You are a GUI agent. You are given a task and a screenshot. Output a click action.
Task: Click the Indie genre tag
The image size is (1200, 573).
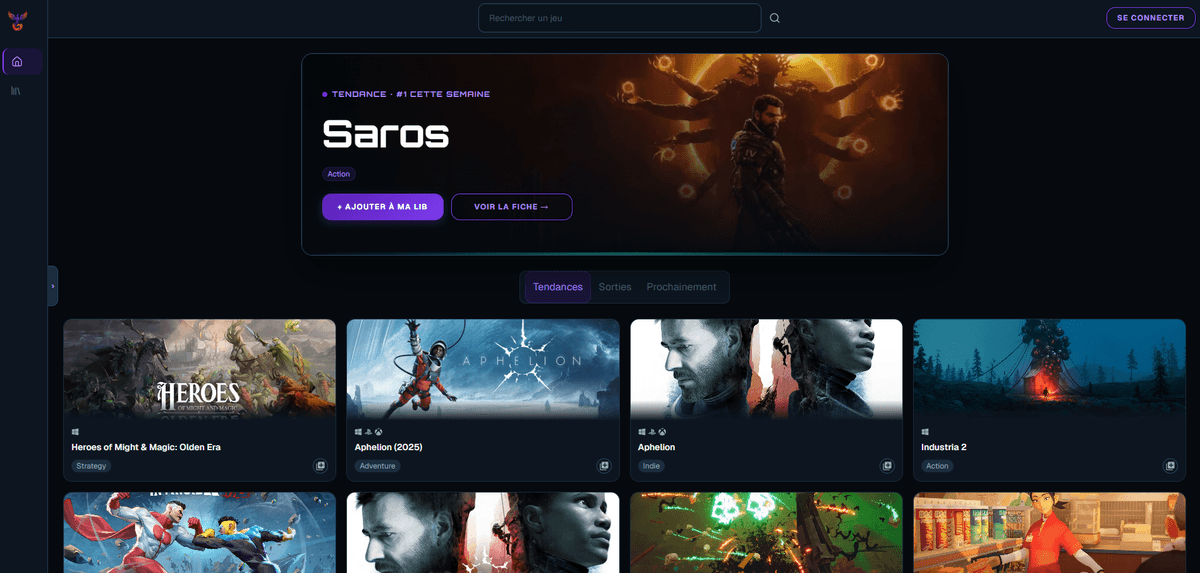coord(651,466)
